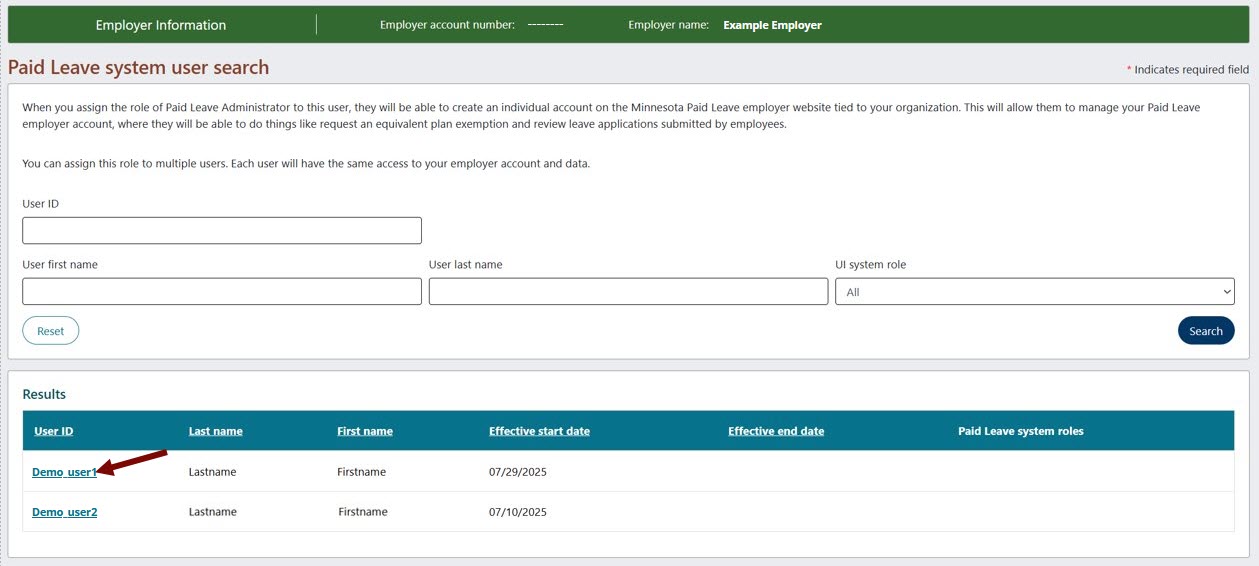Select the 07/10/2025 start date cell

pyautogui.click(x=518, y=512)
